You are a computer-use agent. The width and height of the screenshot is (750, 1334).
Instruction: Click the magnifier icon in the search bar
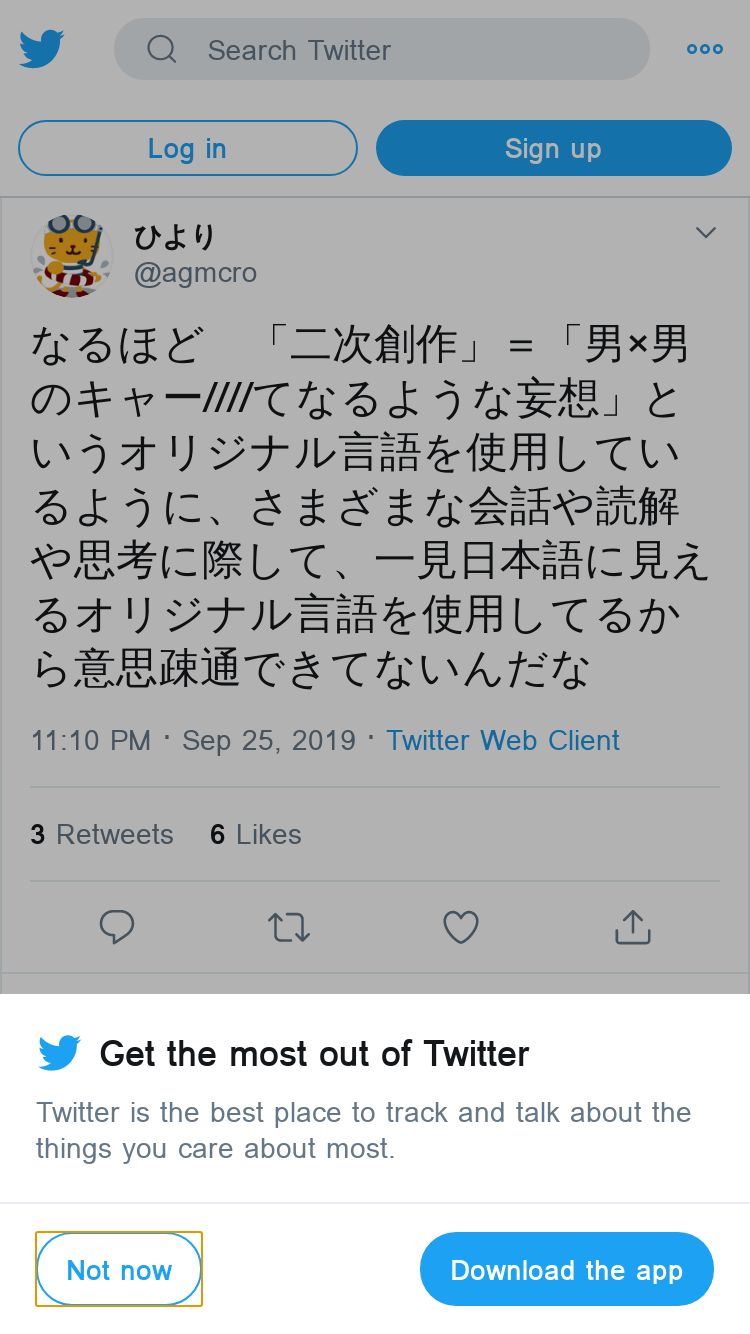click(162, 49)
